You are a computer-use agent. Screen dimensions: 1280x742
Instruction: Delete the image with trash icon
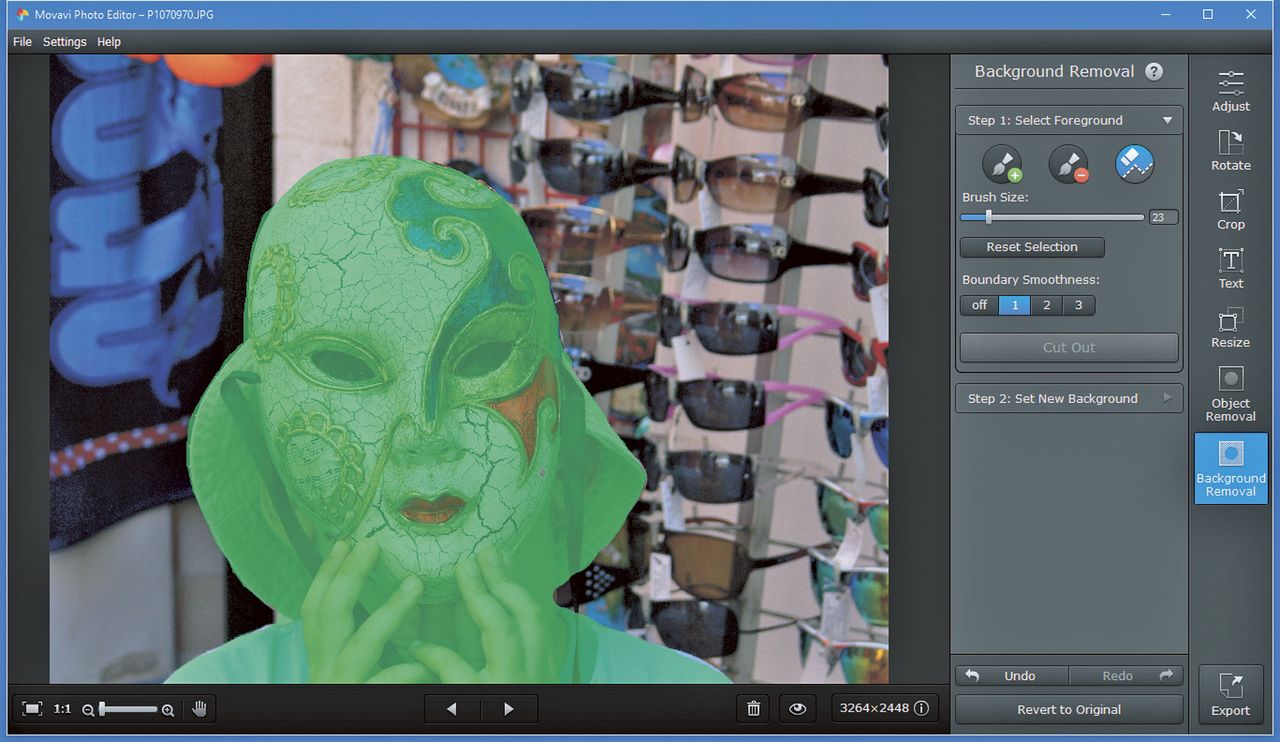(x=754, y=709)
